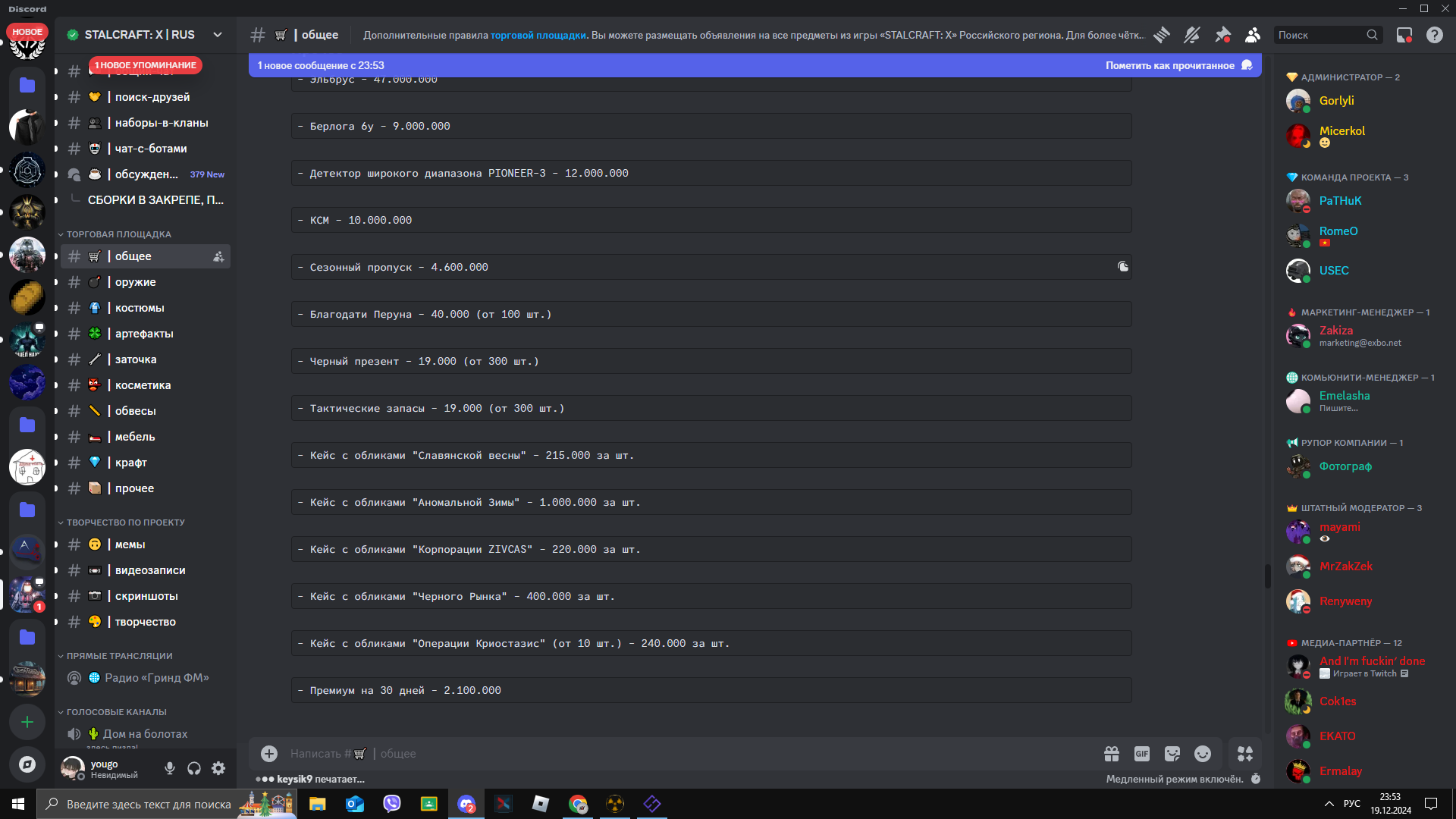Open the Threads icon in channel header

click(1162, 35)
